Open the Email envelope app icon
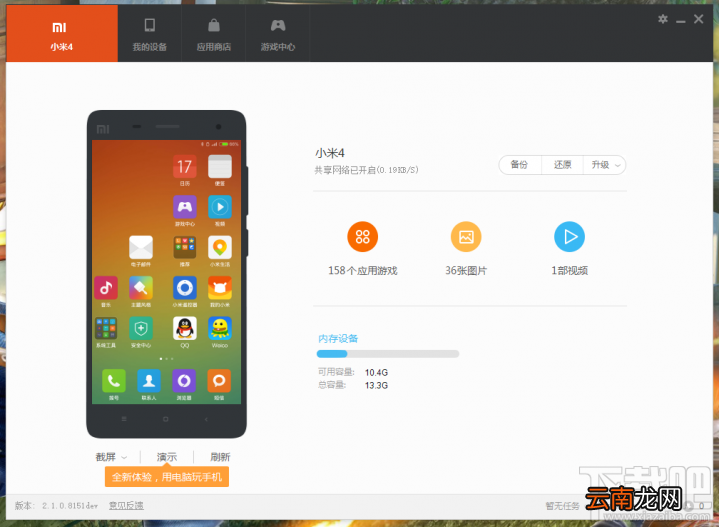 [x=141, y=248]
